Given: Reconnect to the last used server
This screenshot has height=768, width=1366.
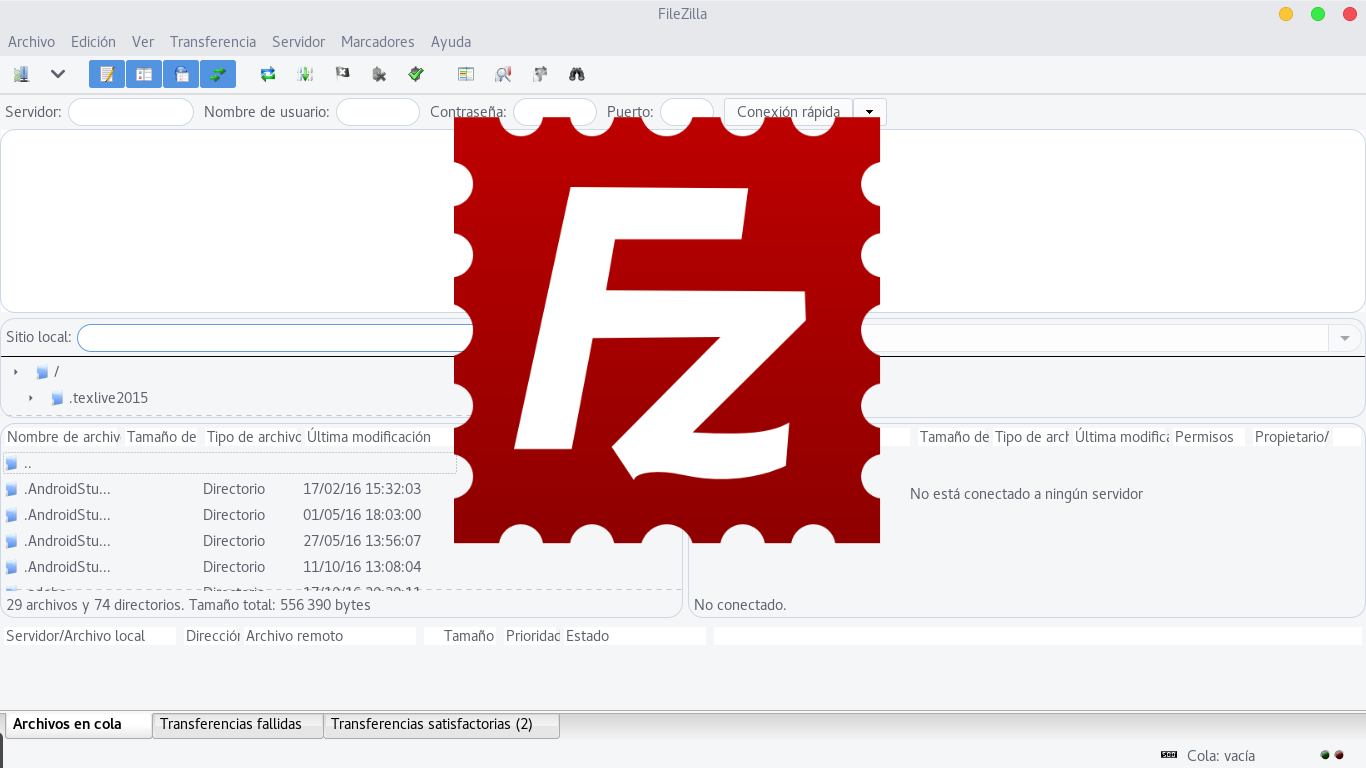Looking at the screenshot, I should point(416,74).
